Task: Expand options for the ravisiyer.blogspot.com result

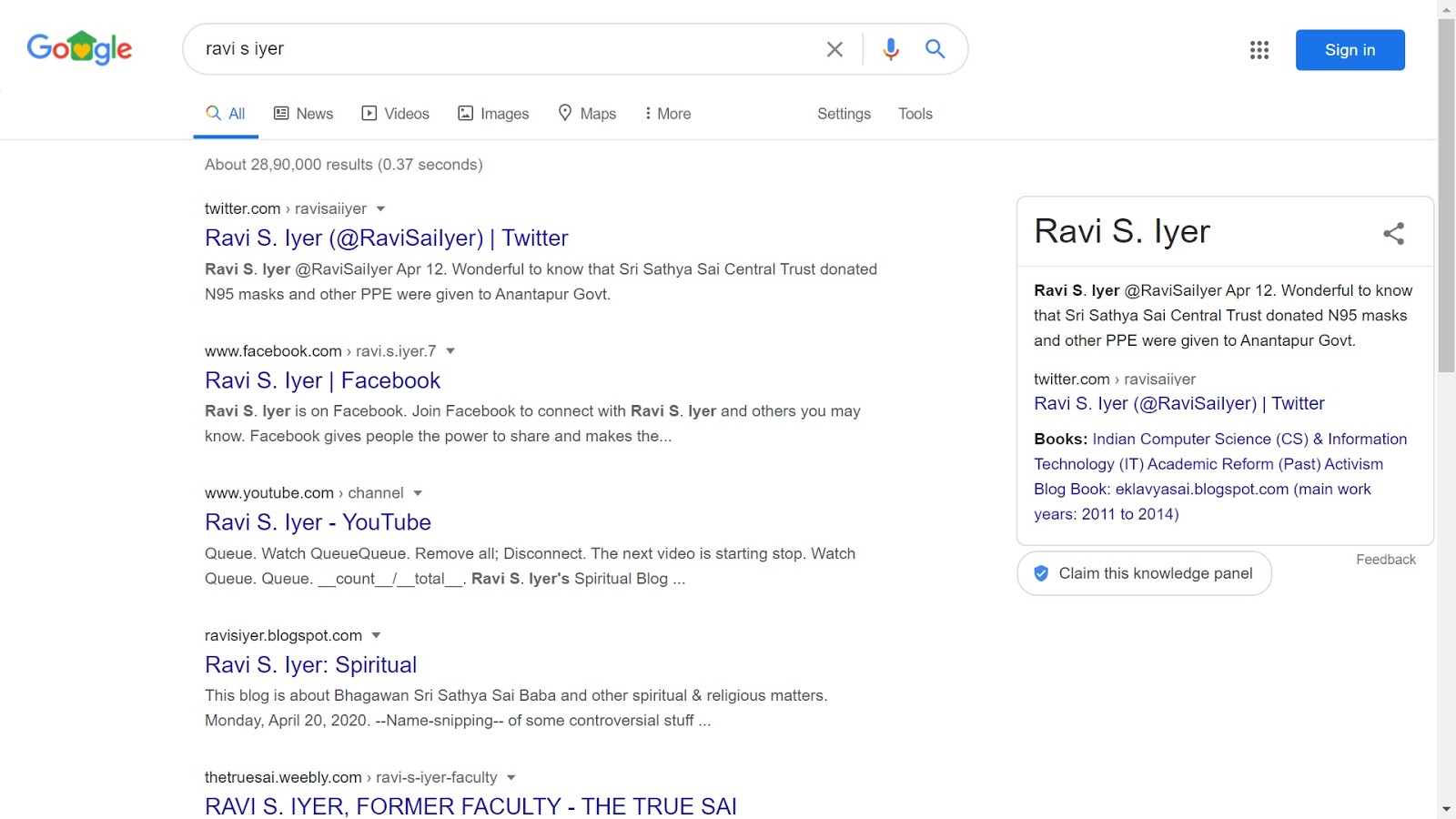Action: [377, 635]
